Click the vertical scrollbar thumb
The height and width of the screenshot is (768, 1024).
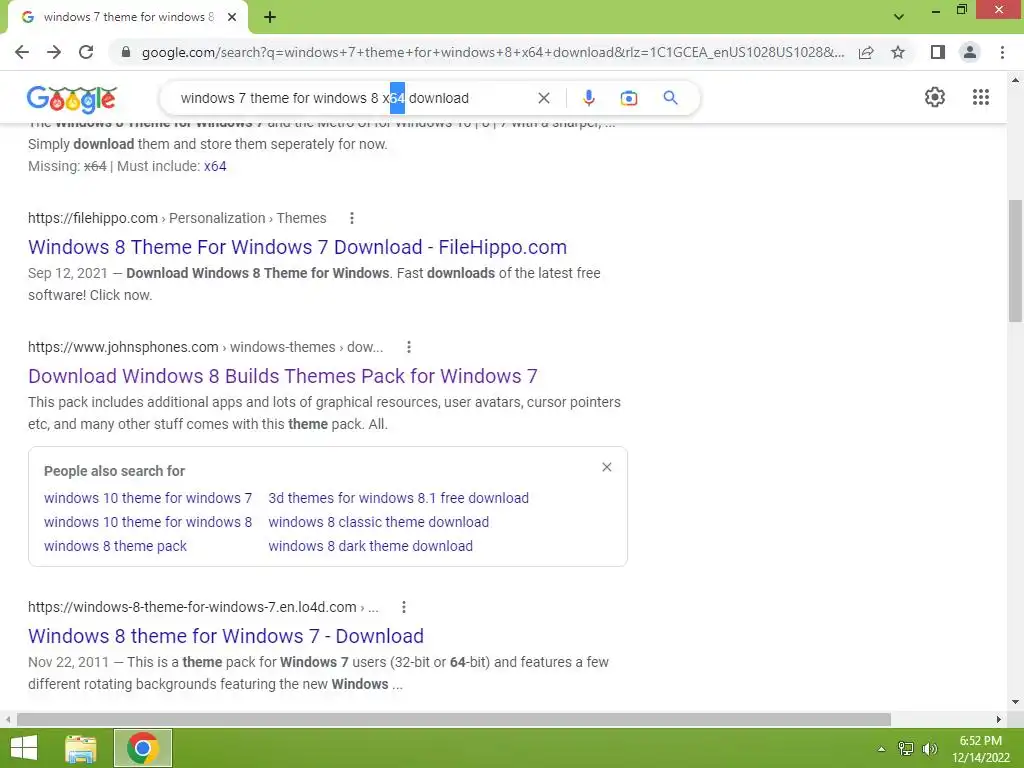[1015, 261]
